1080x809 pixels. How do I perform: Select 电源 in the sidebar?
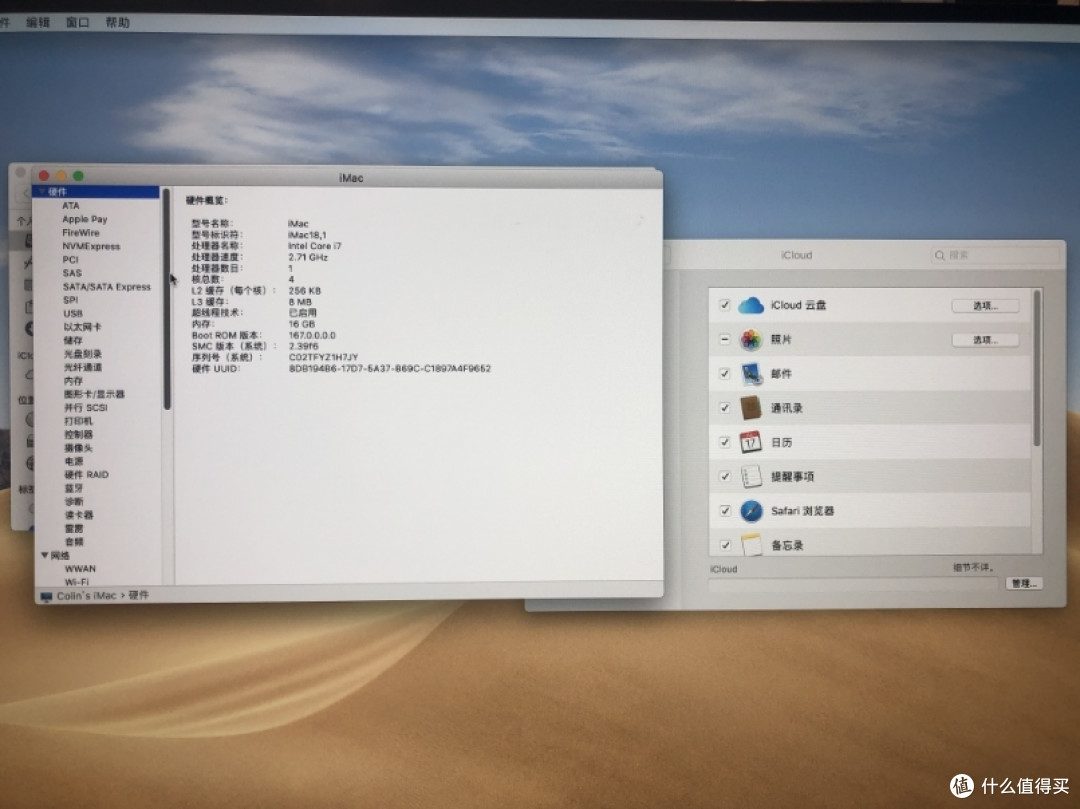pos(74,461)
